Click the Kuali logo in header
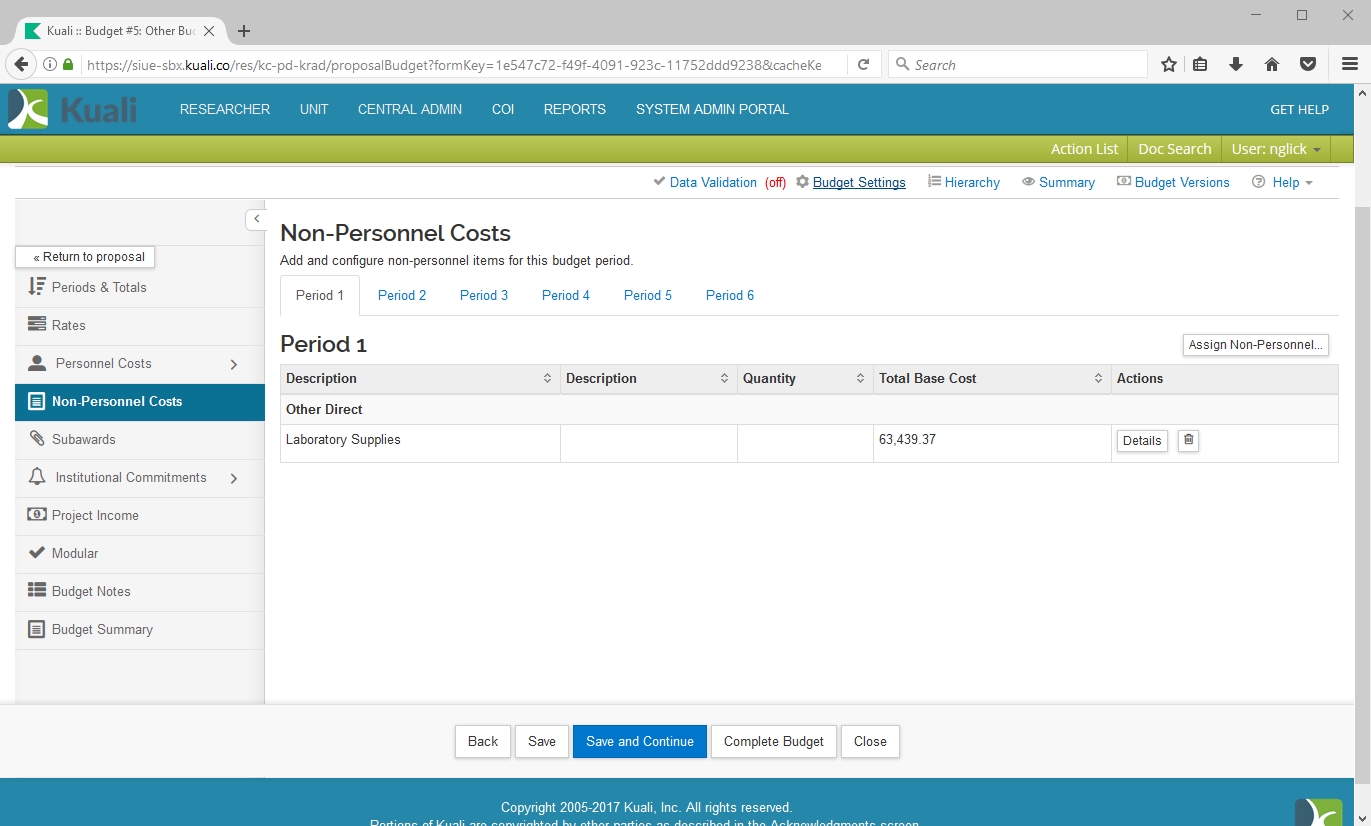The width and height of the screenshot is (1371, 826). click(x=72, y=109)
